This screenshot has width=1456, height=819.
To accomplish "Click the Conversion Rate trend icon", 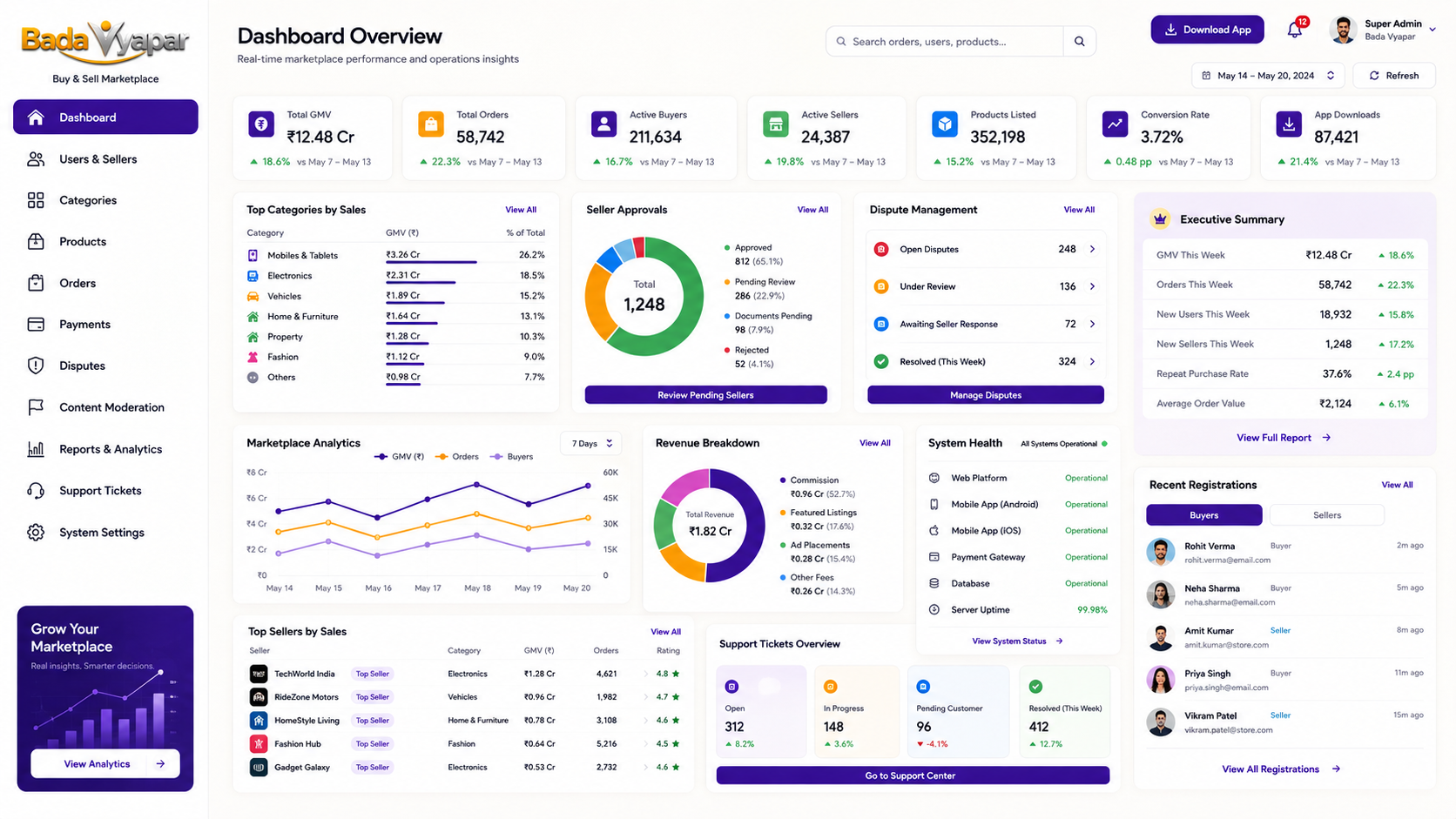I will click(1115, 124).
